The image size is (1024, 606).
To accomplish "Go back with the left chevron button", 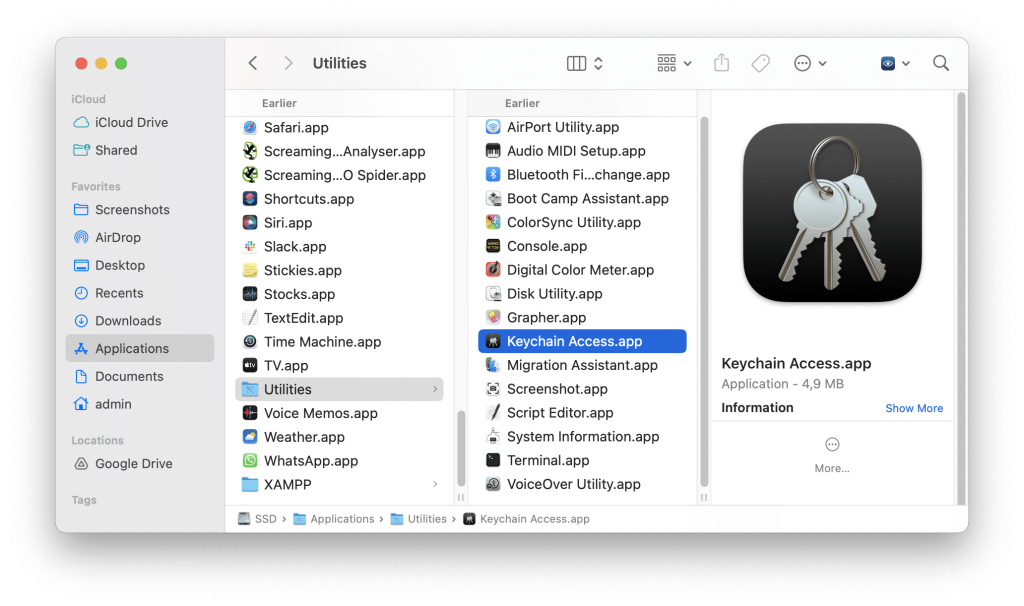I will 253,63.
